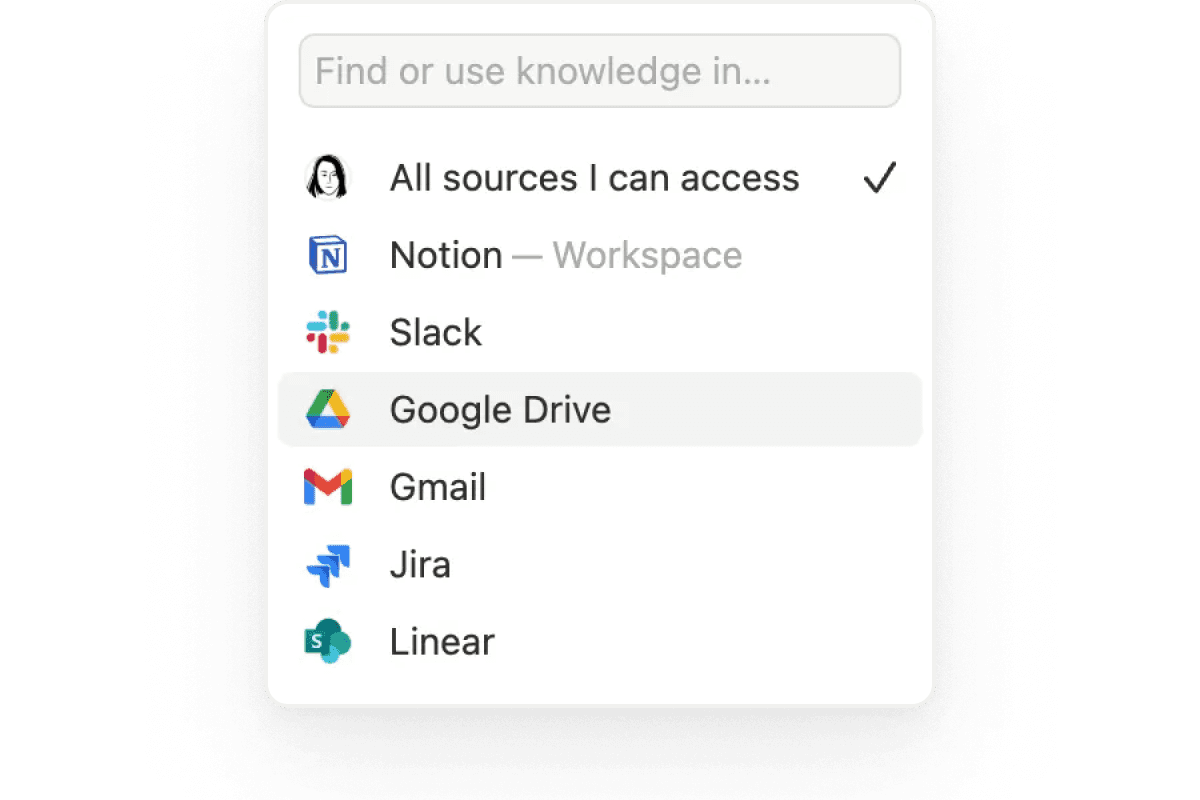The image size is (1200, 800).
Task: Click the Google Drive triangle icon
Action: point(327,410)
